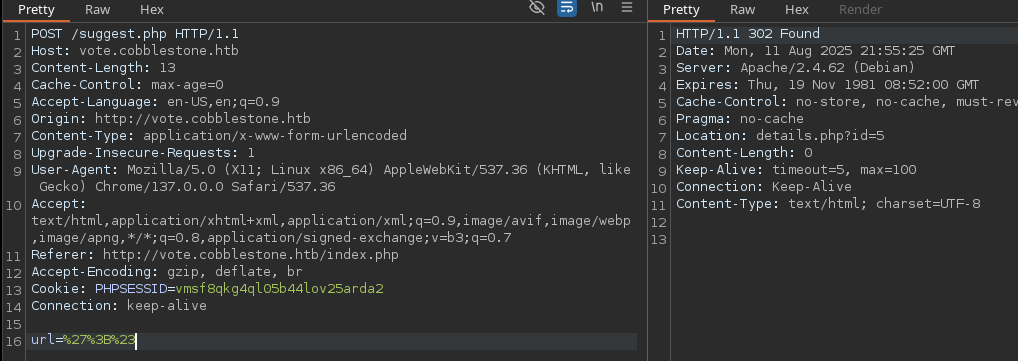This screenshot has width=1018, height=361.
Task: Click the Accept: header name
Action: point(58,204)
